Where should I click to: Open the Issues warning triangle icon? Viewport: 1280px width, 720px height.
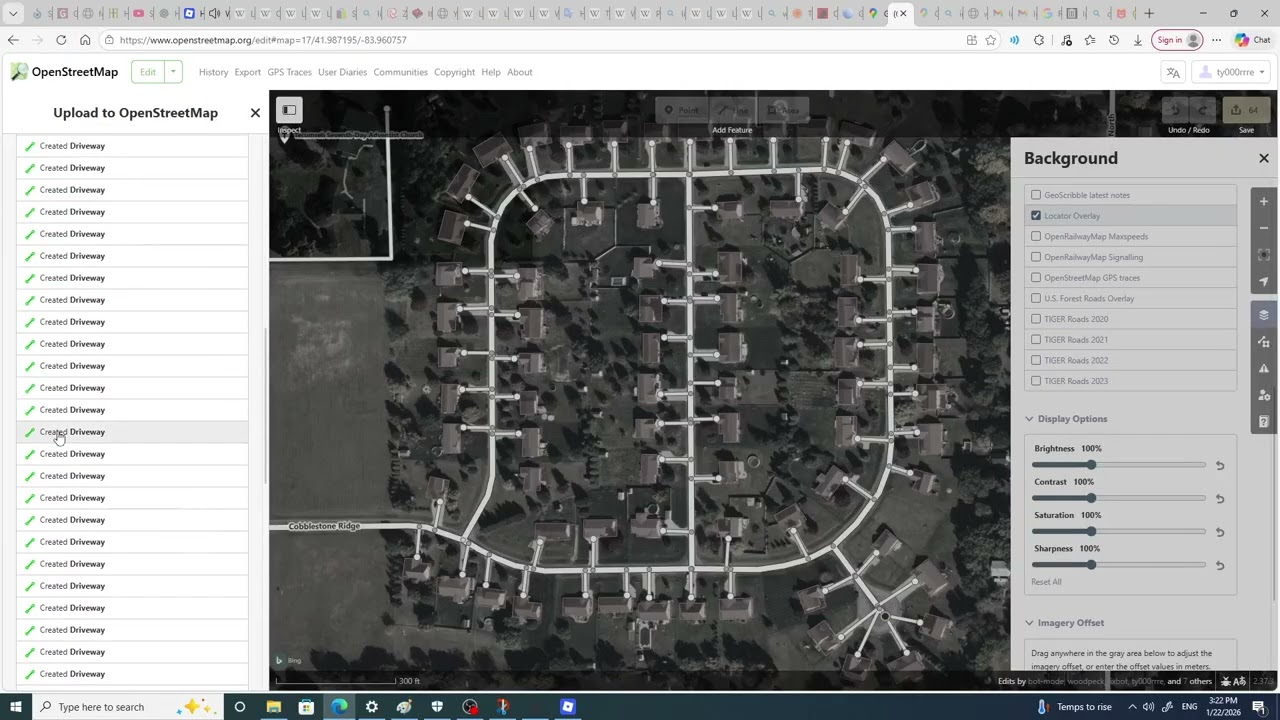coord(1264,369)
